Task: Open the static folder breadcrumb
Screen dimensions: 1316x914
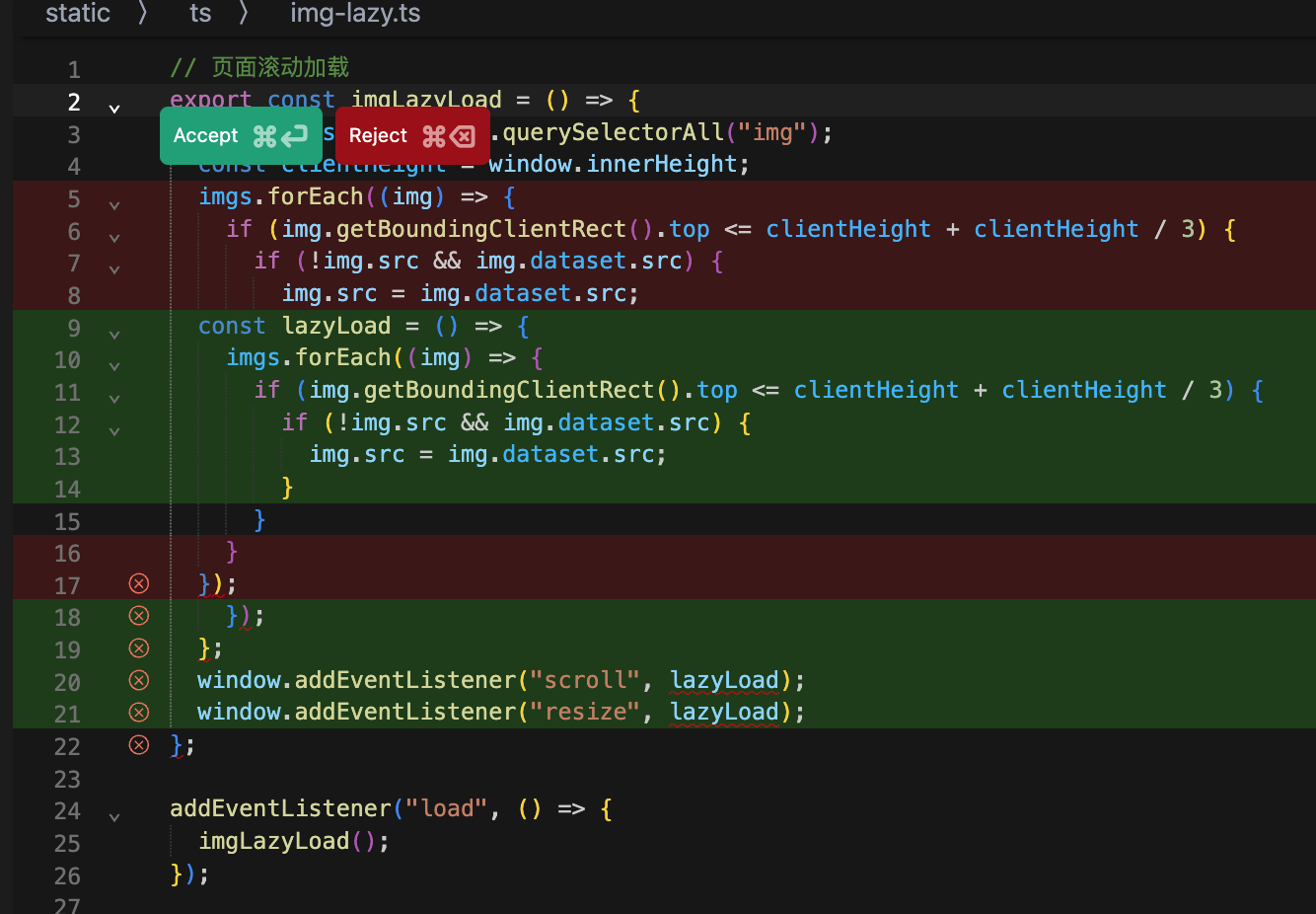Action: coord(78,14)
